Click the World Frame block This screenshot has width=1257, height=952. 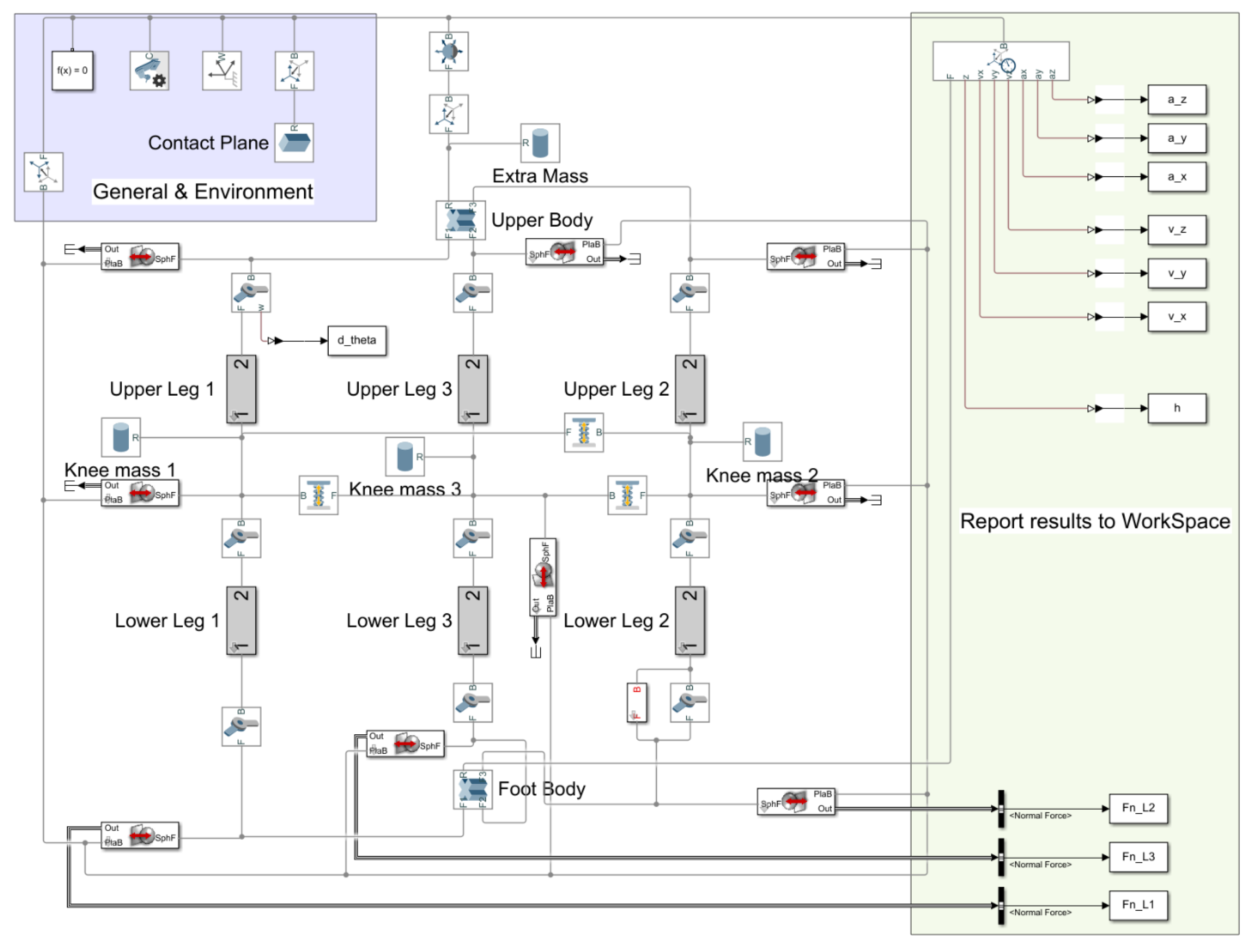click(x=222, y=70)
